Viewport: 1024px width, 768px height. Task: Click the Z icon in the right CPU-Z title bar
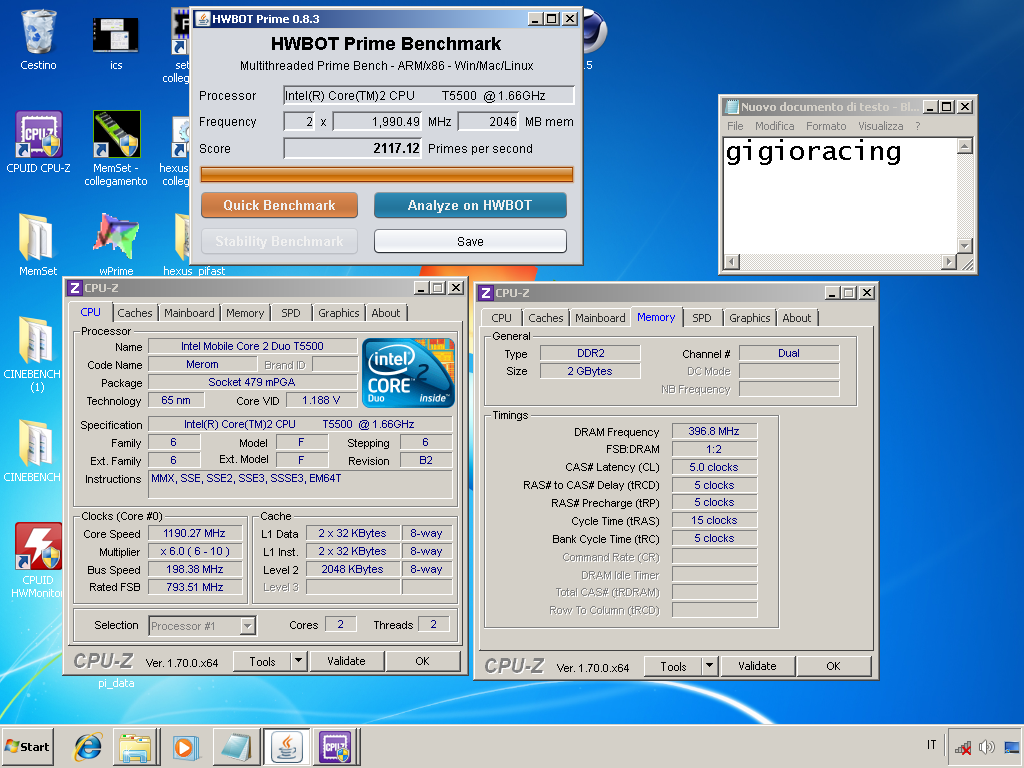[486, 293]
